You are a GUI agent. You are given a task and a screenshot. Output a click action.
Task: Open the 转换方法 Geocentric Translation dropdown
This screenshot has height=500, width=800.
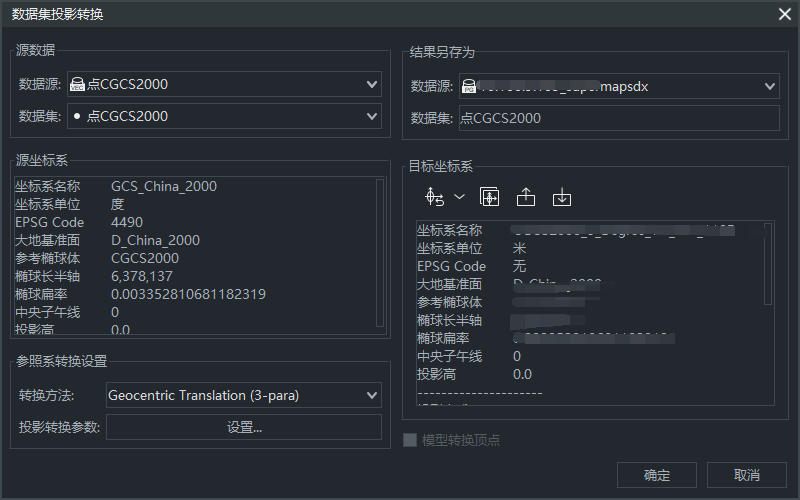click(371, 396)
